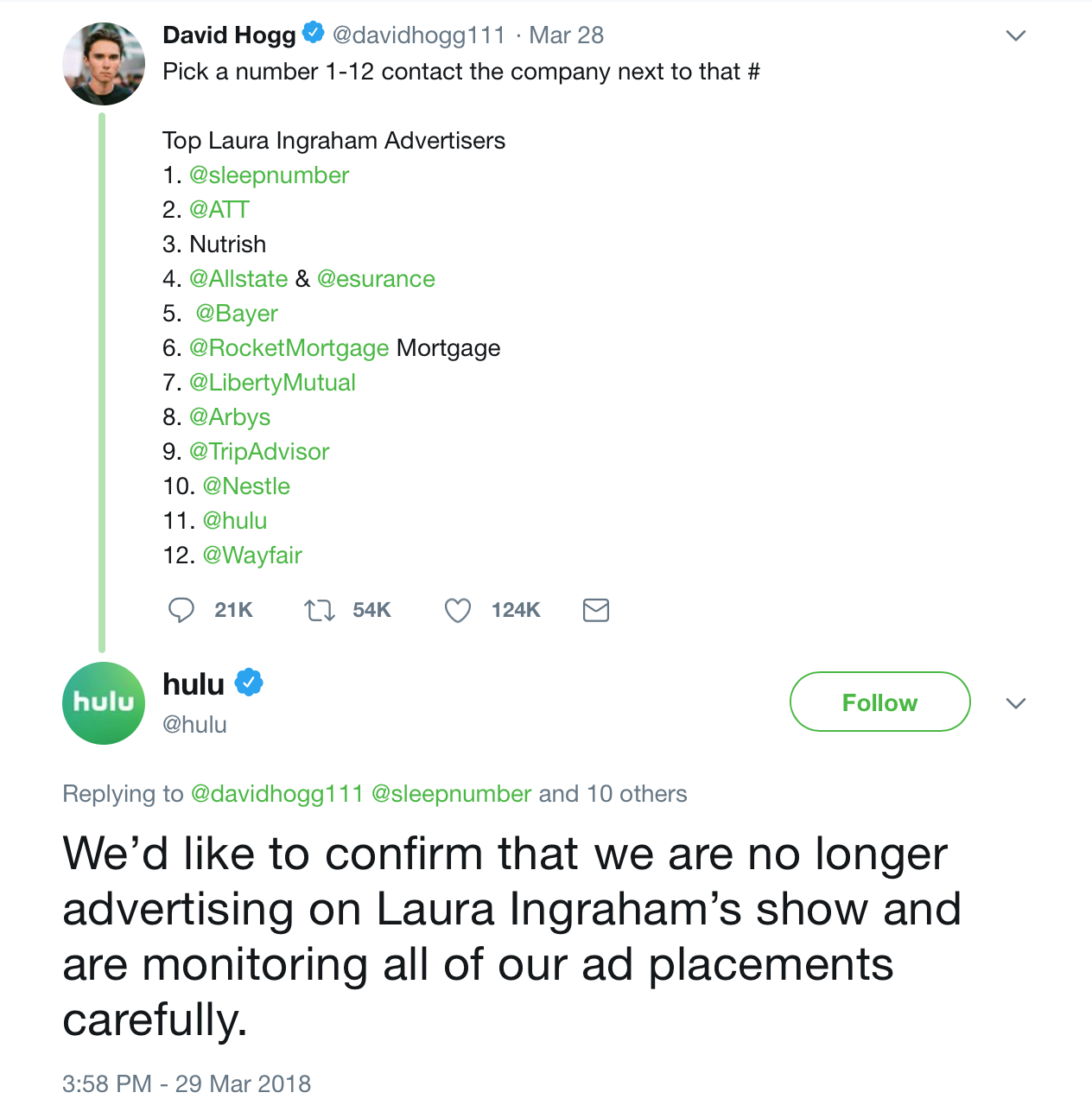
Task: Open the hulu round logo avatar
Action: [104, 702]
